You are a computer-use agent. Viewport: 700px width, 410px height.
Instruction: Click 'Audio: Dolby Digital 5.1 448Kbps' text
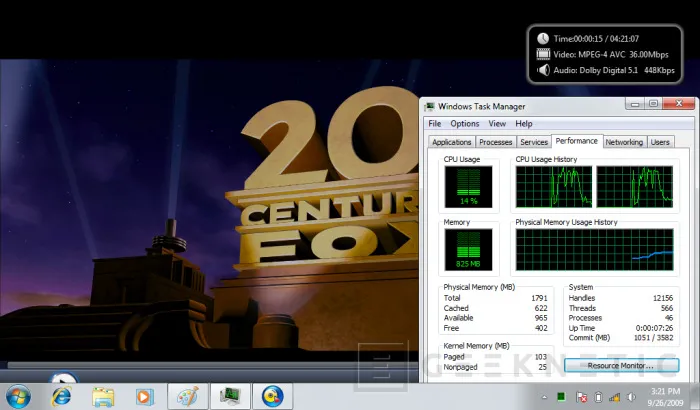pyautogui.click(x=614, y=70)
